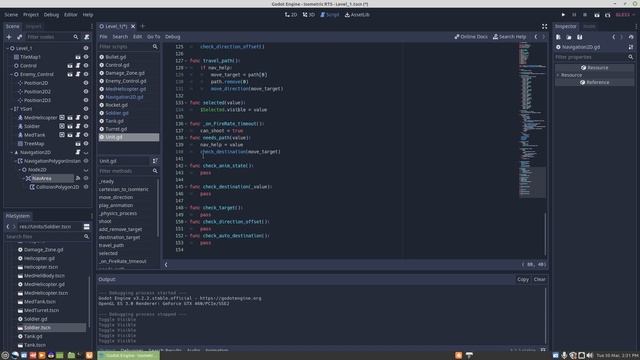Screen dimensions: 640x360
Task: Go to previous script with left chevron
Action: pyautogui.click(x=536, y=37)
